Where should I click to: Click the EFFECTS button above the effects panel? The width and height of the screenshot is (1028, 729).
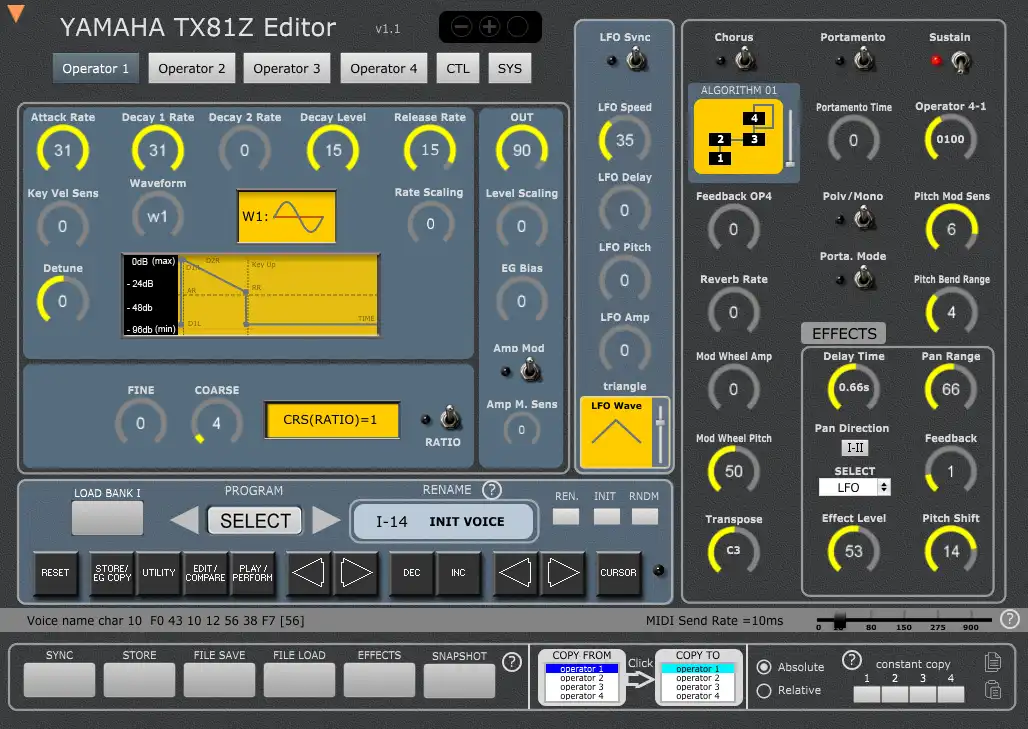coord(844,333)
